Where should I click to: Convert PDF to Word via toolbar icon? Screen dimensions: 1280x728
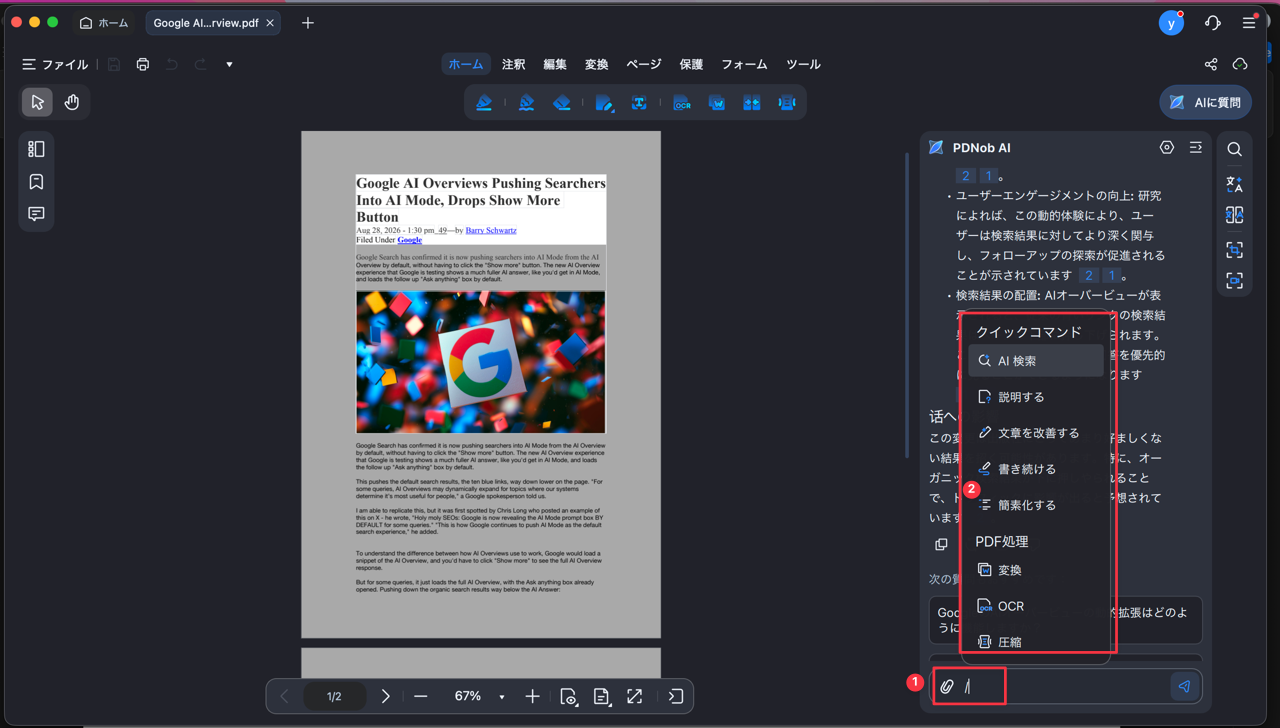click(717, 103)
